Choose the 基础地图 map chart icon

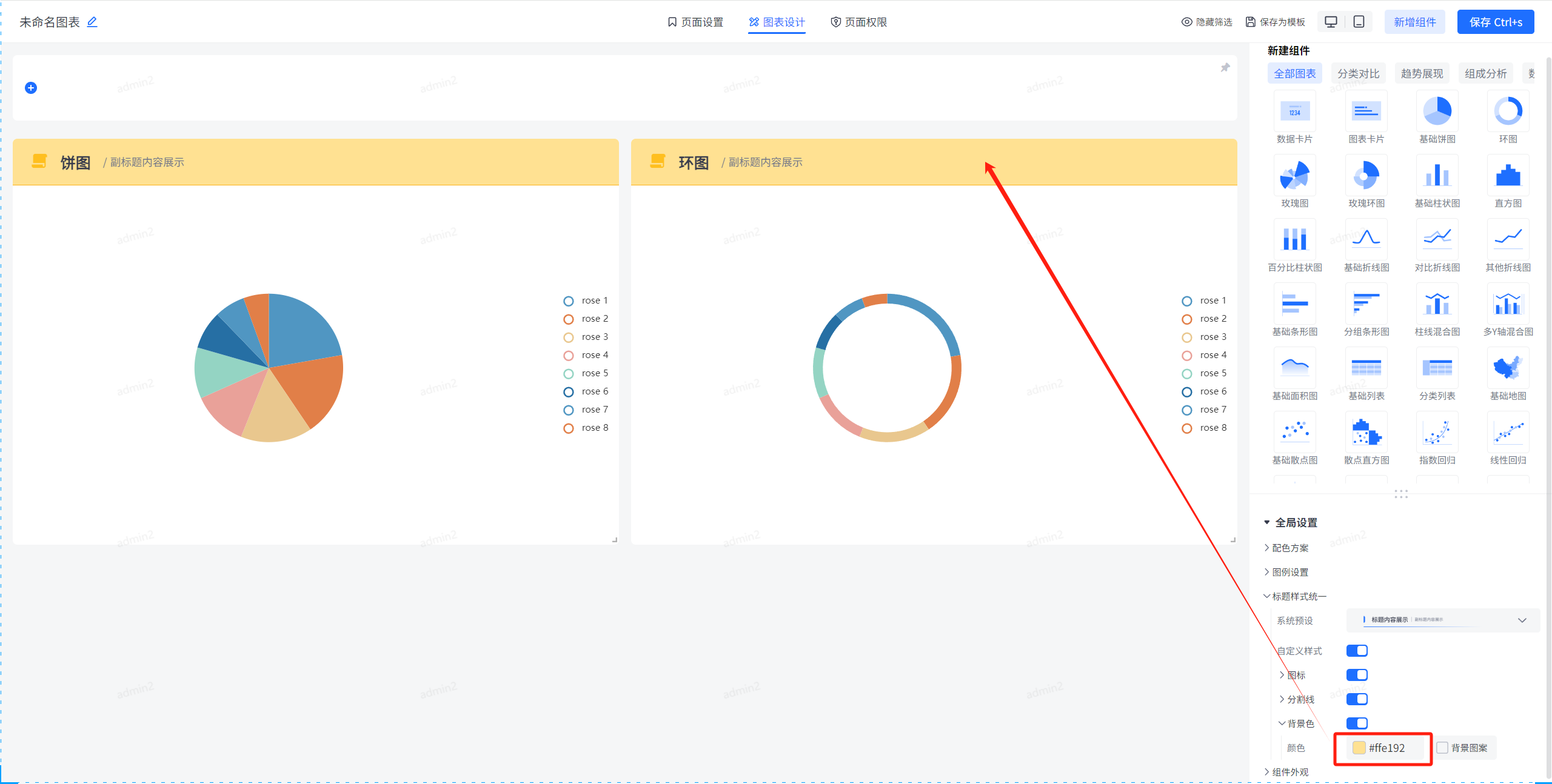pyautogui.click(x=1508, y=368)
